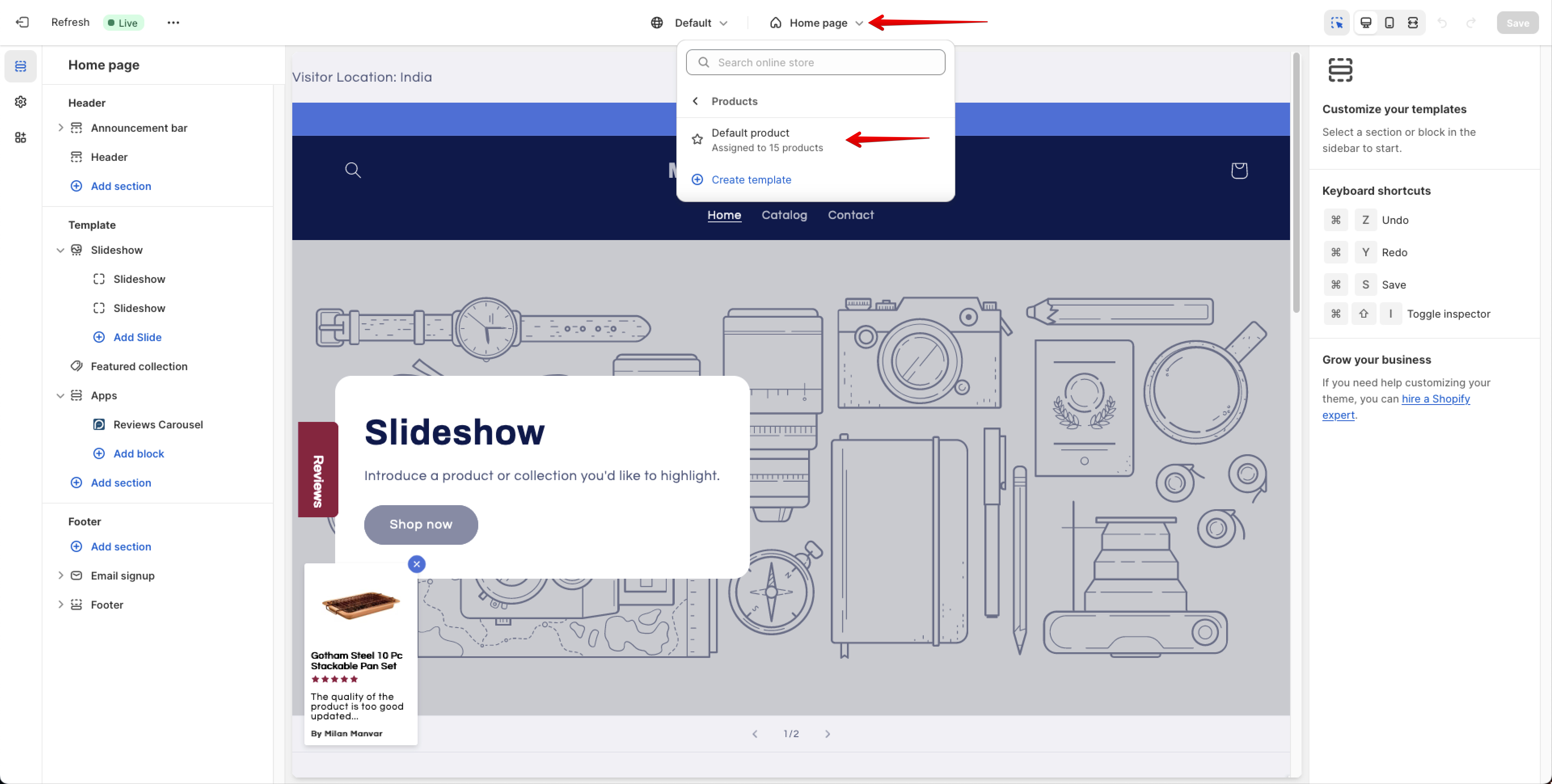
Task: Click the Refresh button
Action: pos(70,22)
